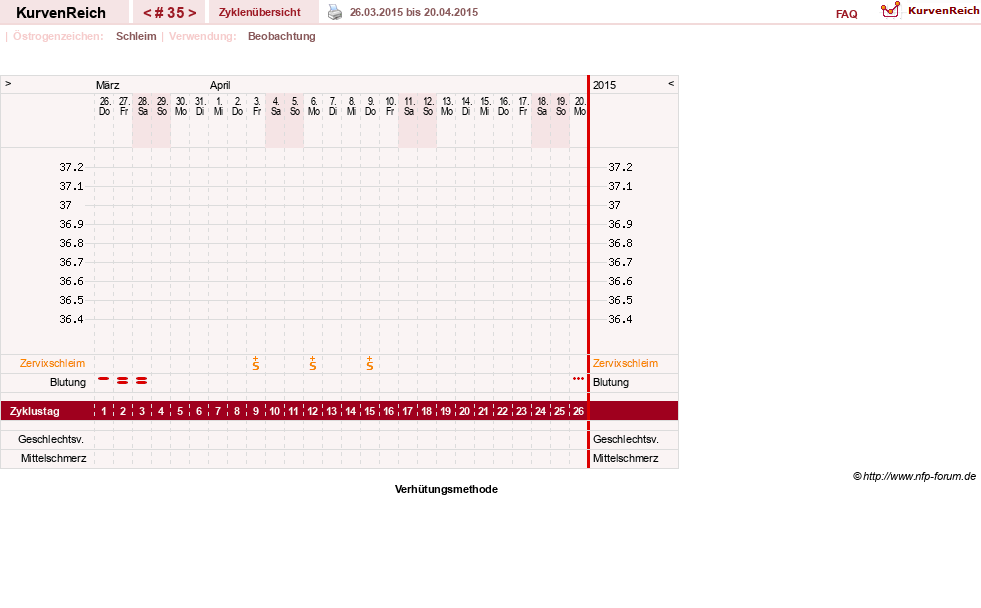Click the cervical mucus S+ symbol on April 6
This screenshot has width=981, height=608.
313,363
